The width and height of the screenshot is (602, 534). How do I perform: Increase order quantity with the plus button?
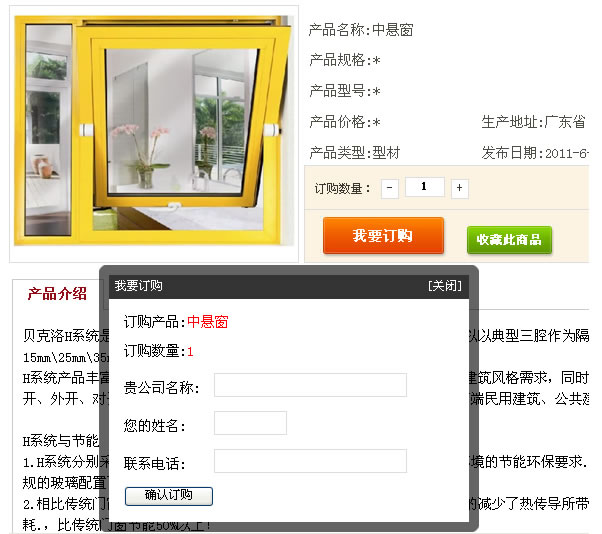460,188
